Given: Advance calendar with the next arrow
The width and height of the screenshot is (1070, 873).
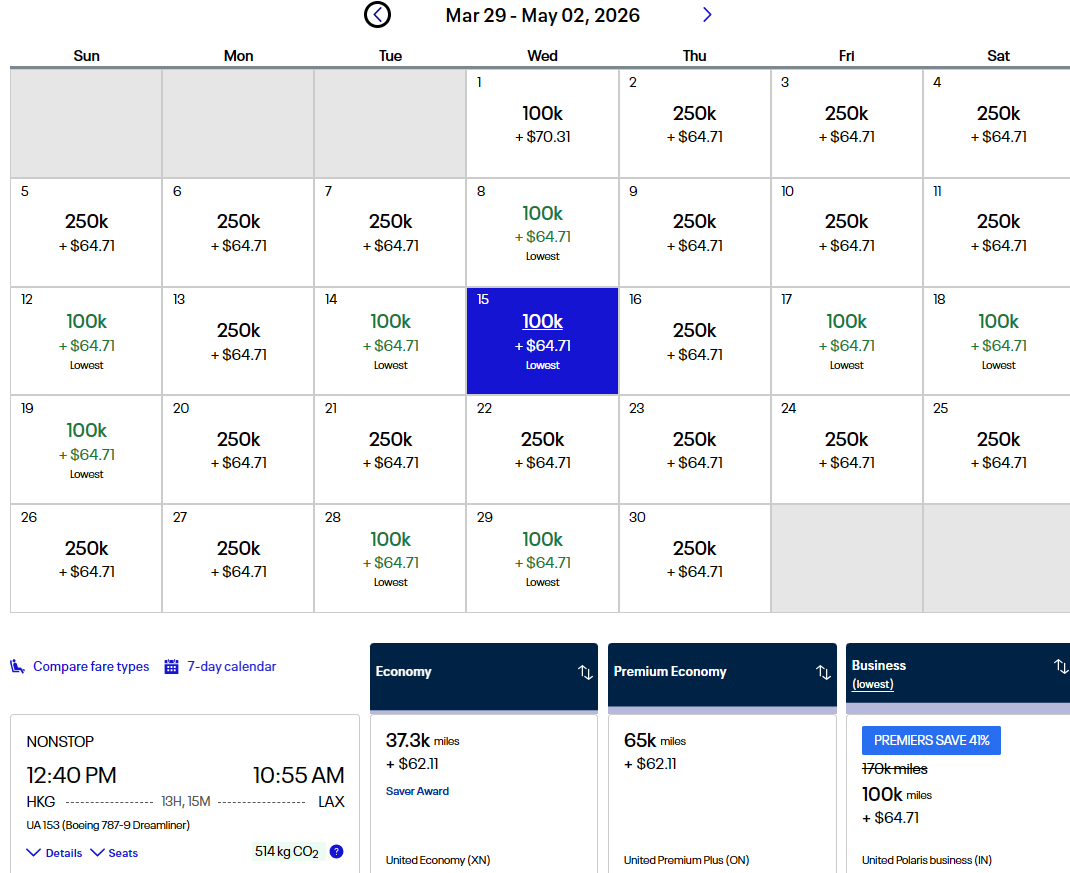Looking at the screenshot, I should click(x=707, y=15).
